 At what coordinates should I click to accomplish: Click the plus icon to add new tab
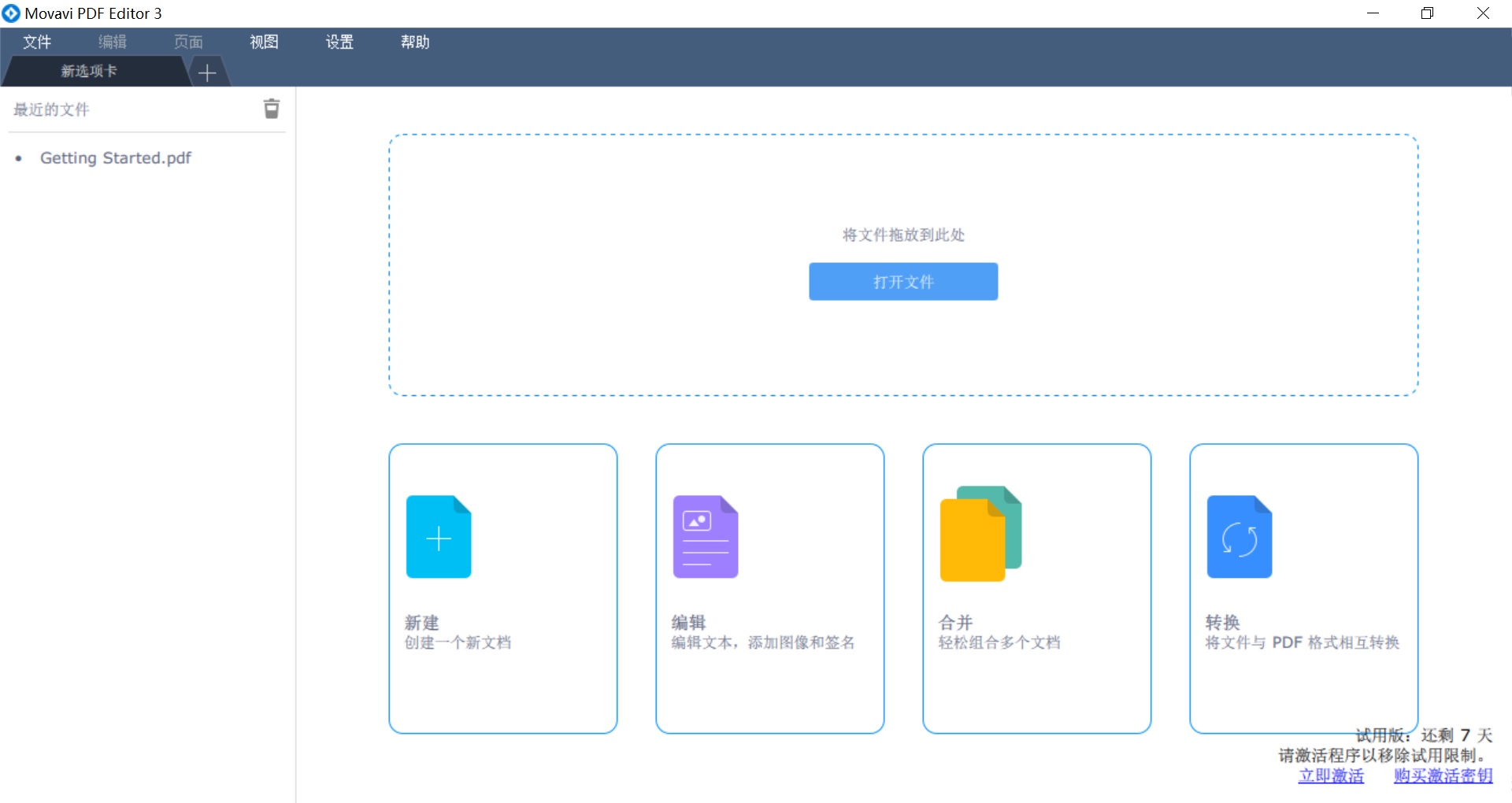point(207,72)
